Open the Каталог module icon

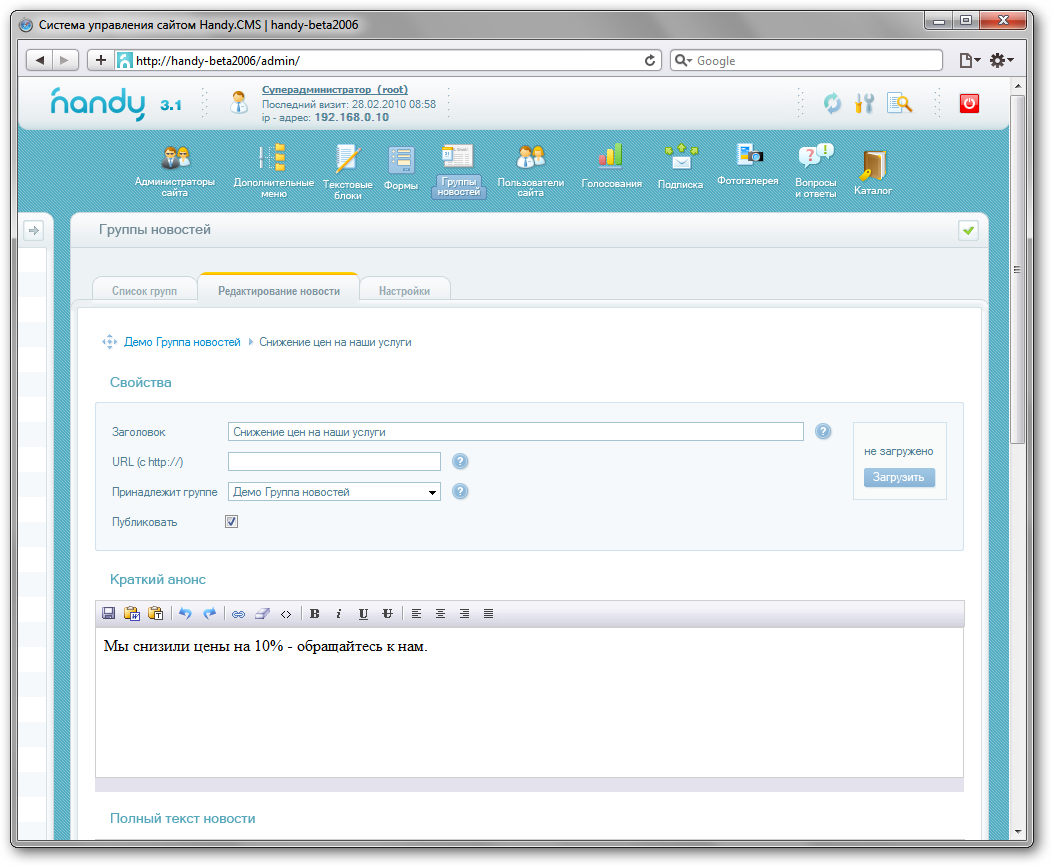pyautogui.click(x=872, y=166)
